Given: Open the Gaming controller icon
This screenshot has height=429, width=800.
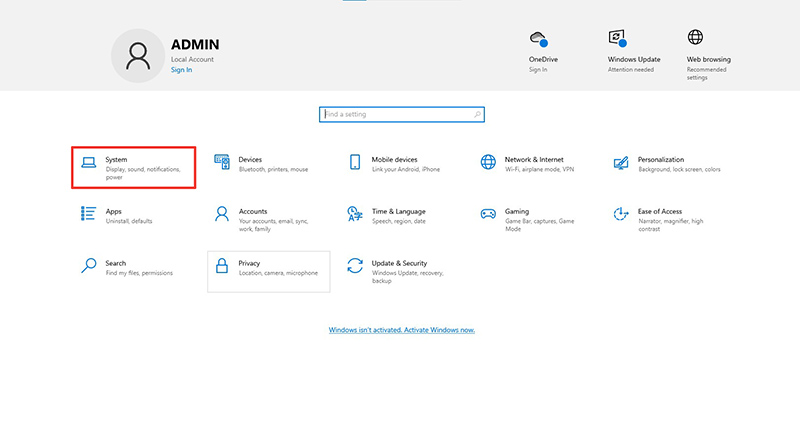Looking at the screenshot, I should click(x=488, y=214).
